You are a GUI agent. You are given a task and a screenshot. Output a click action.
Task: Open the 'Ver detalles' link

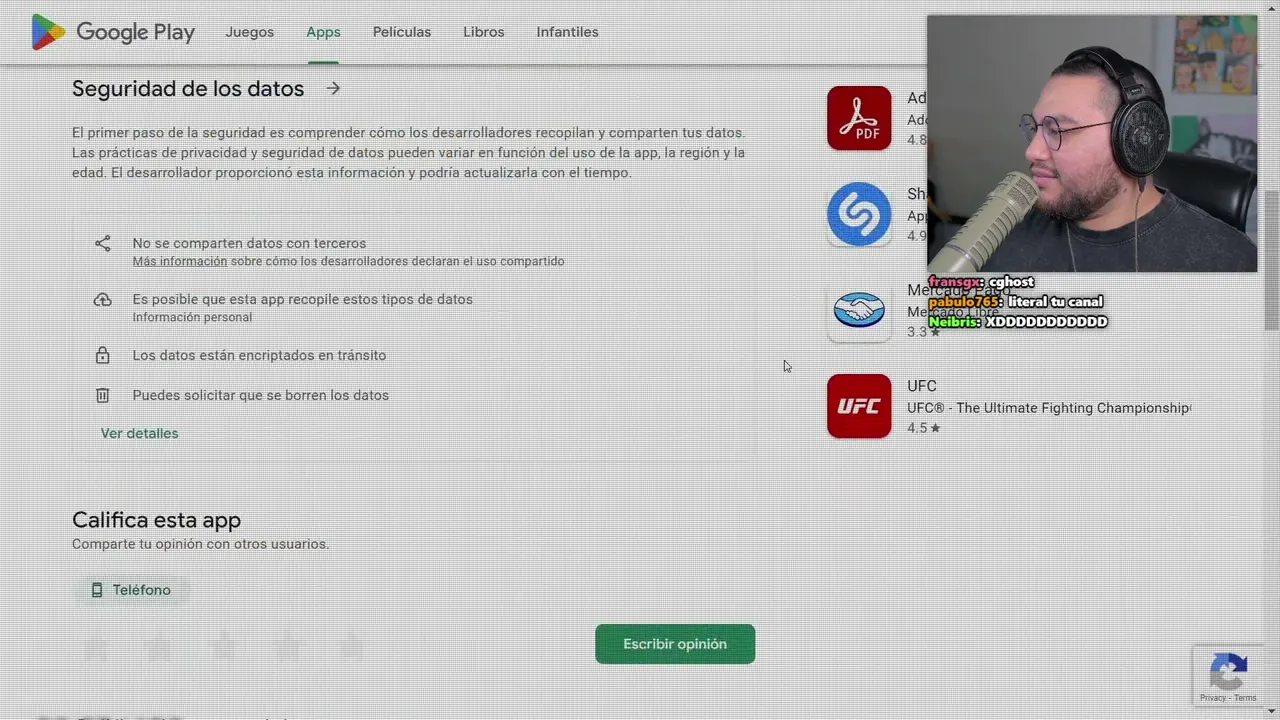coord(140,433)
